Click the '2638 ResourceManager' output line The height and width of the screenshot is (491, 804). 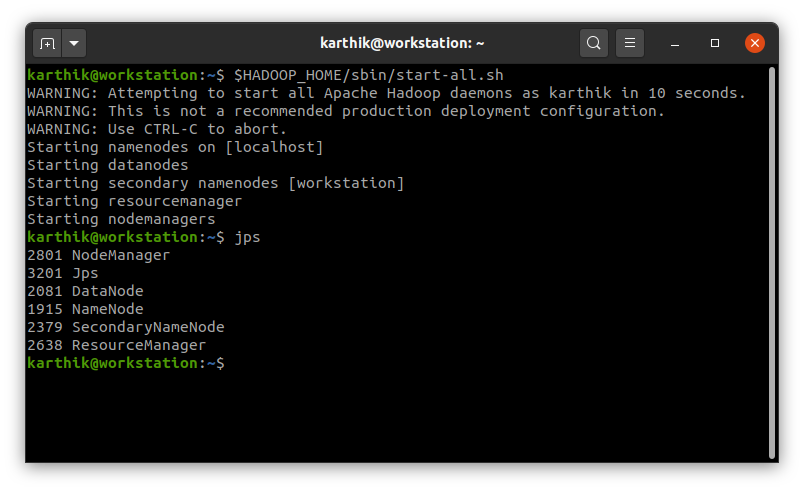[x=116, y=345]
